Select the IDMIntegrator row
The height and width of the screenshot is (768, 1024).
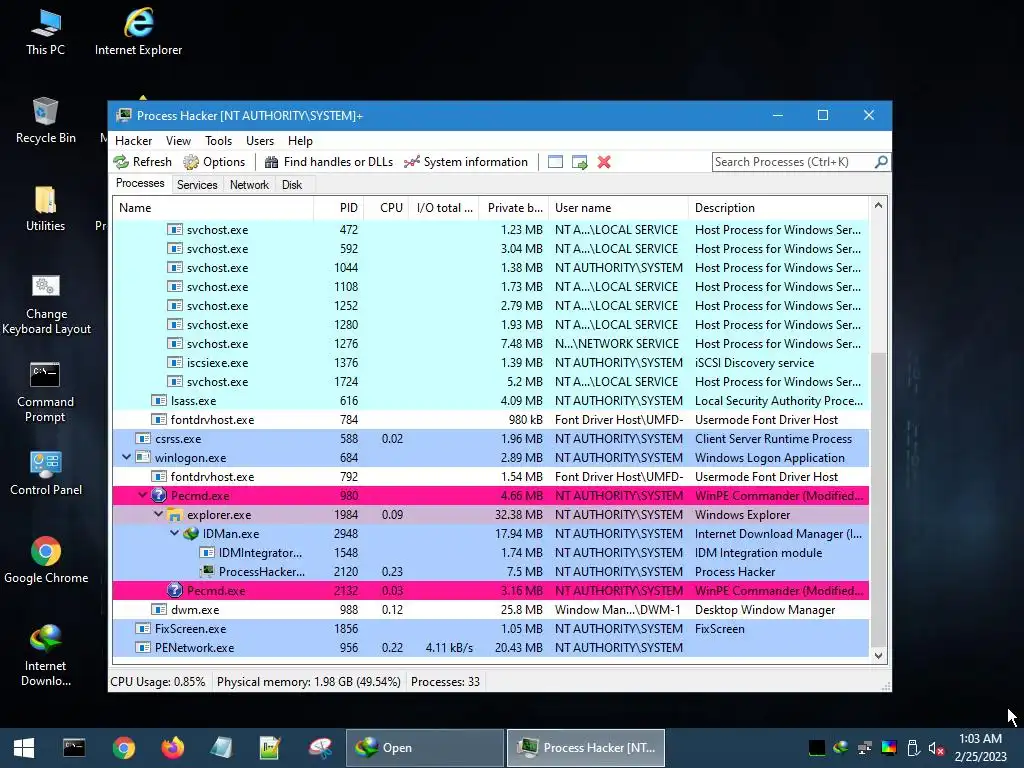pyautogui.click(x=491, y=552)
